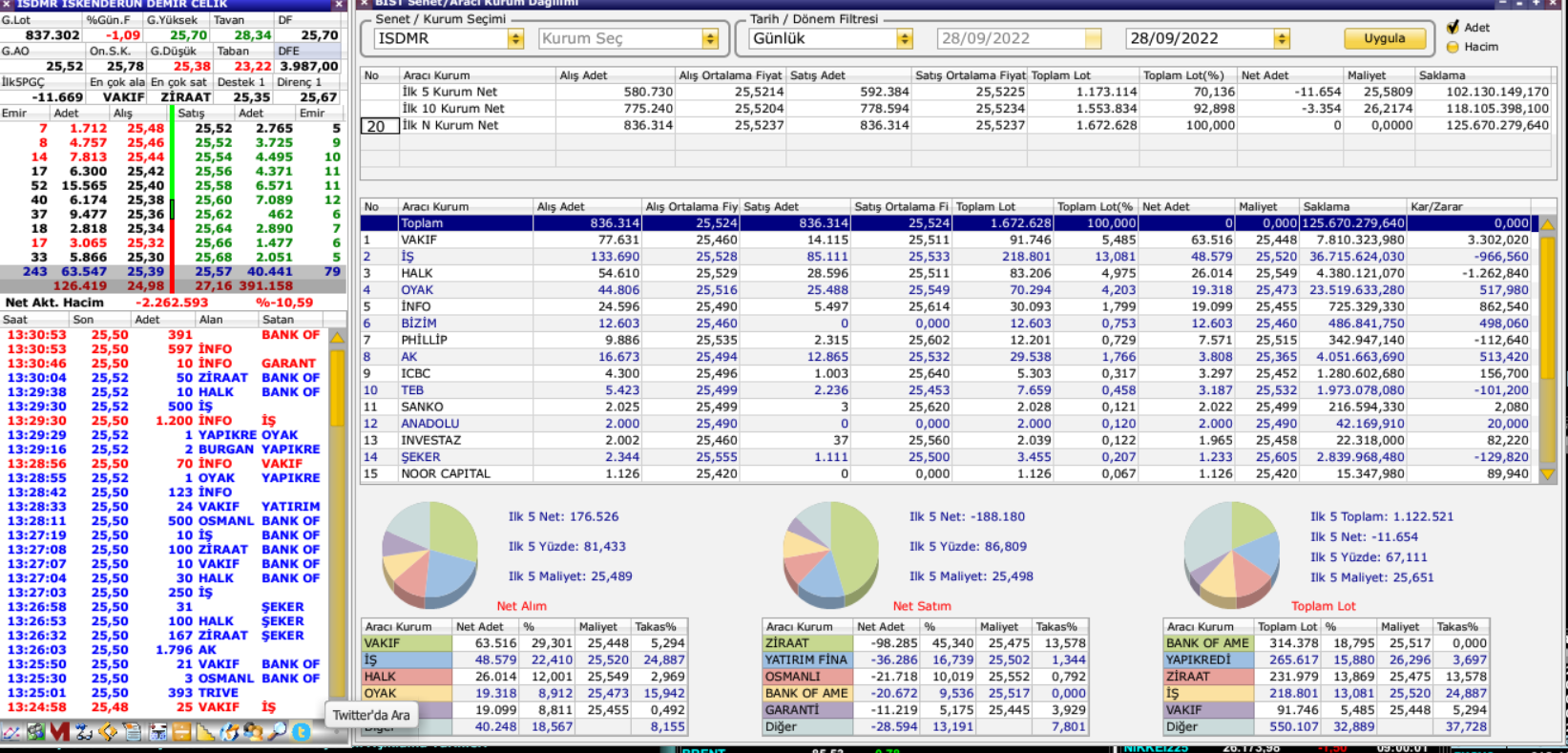Click the 25,52 bid price at depth 7

click(214, 128)
